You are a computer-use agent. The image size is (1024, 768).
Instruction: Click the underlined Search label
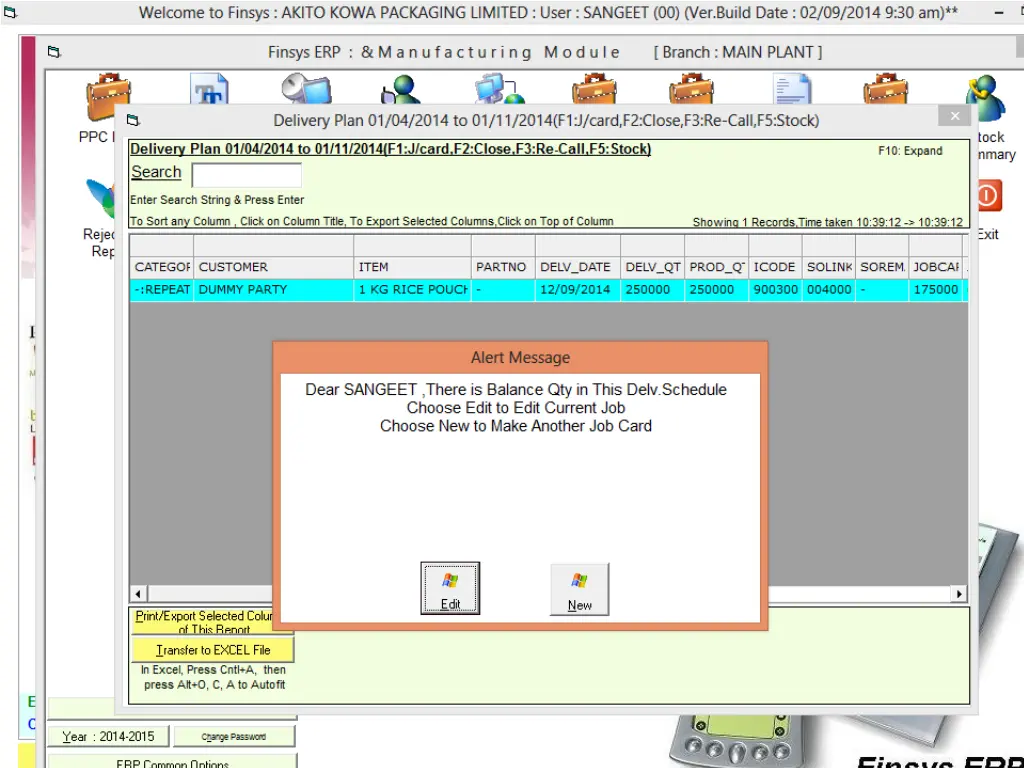pos(156,172)
